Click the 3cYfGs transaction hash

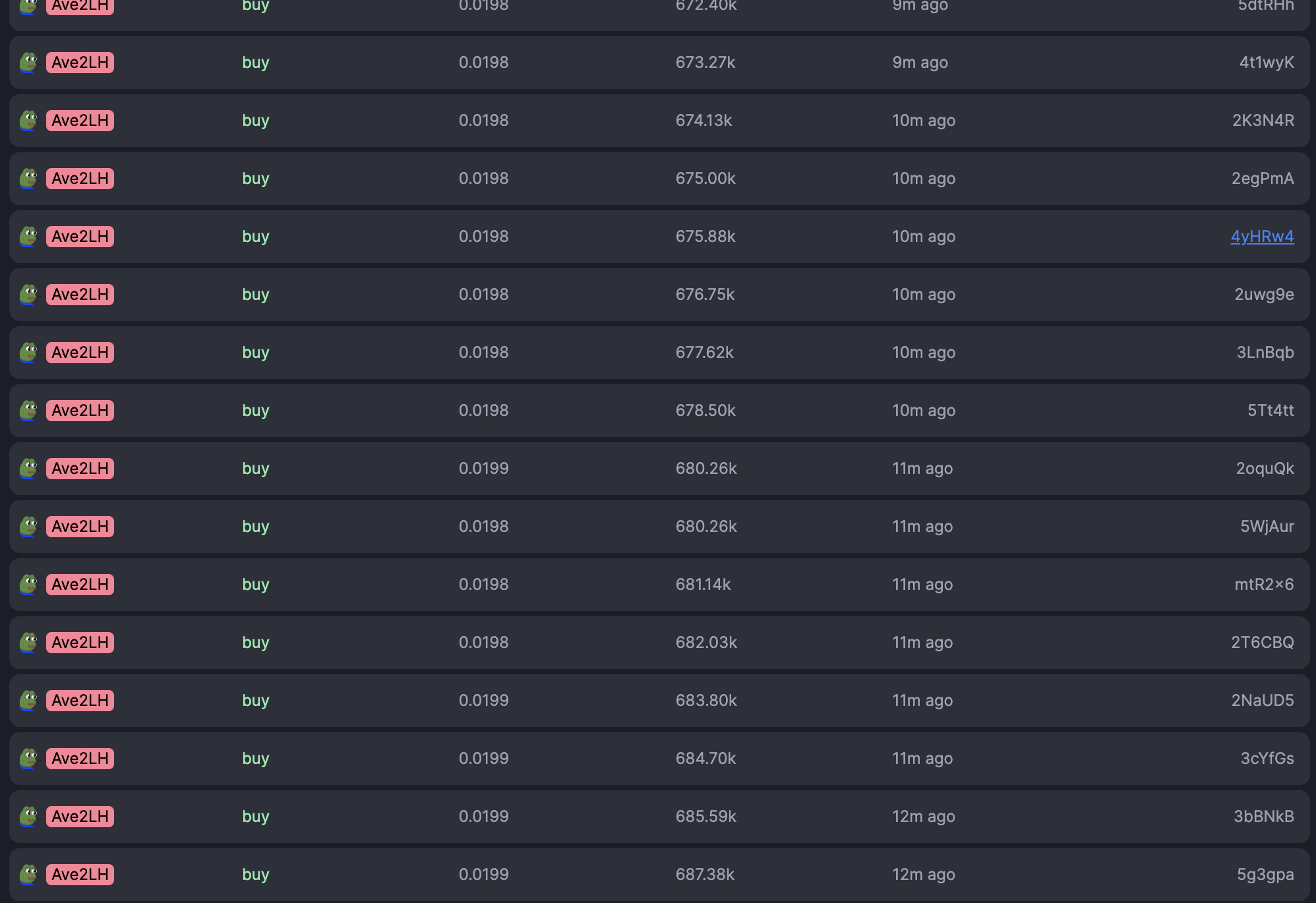pyautogui.click(x=1267, y=759)
